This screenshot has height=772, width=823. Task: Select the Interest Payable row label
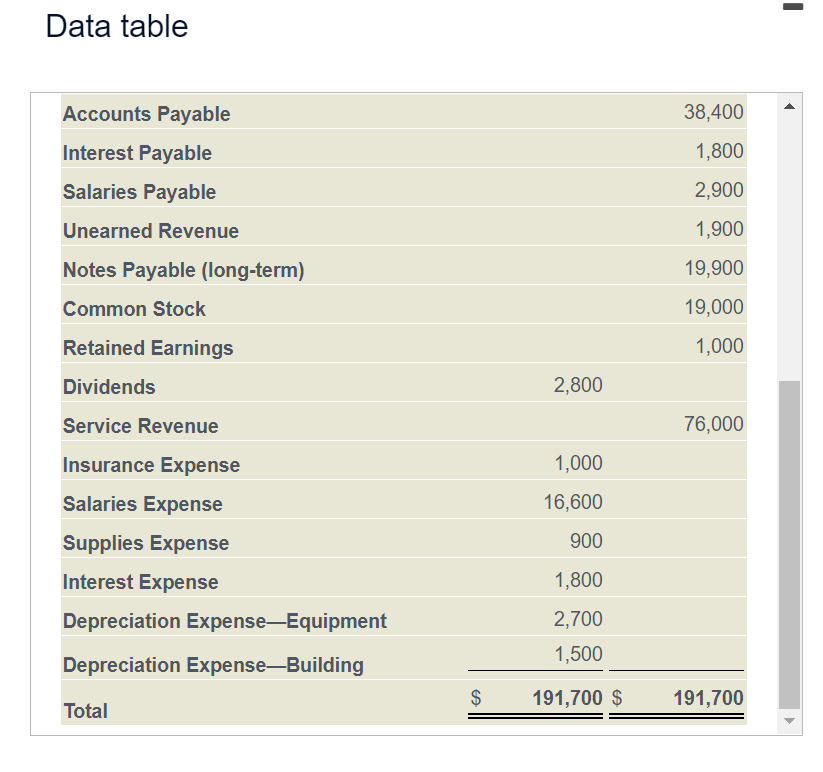click(137, 153)
